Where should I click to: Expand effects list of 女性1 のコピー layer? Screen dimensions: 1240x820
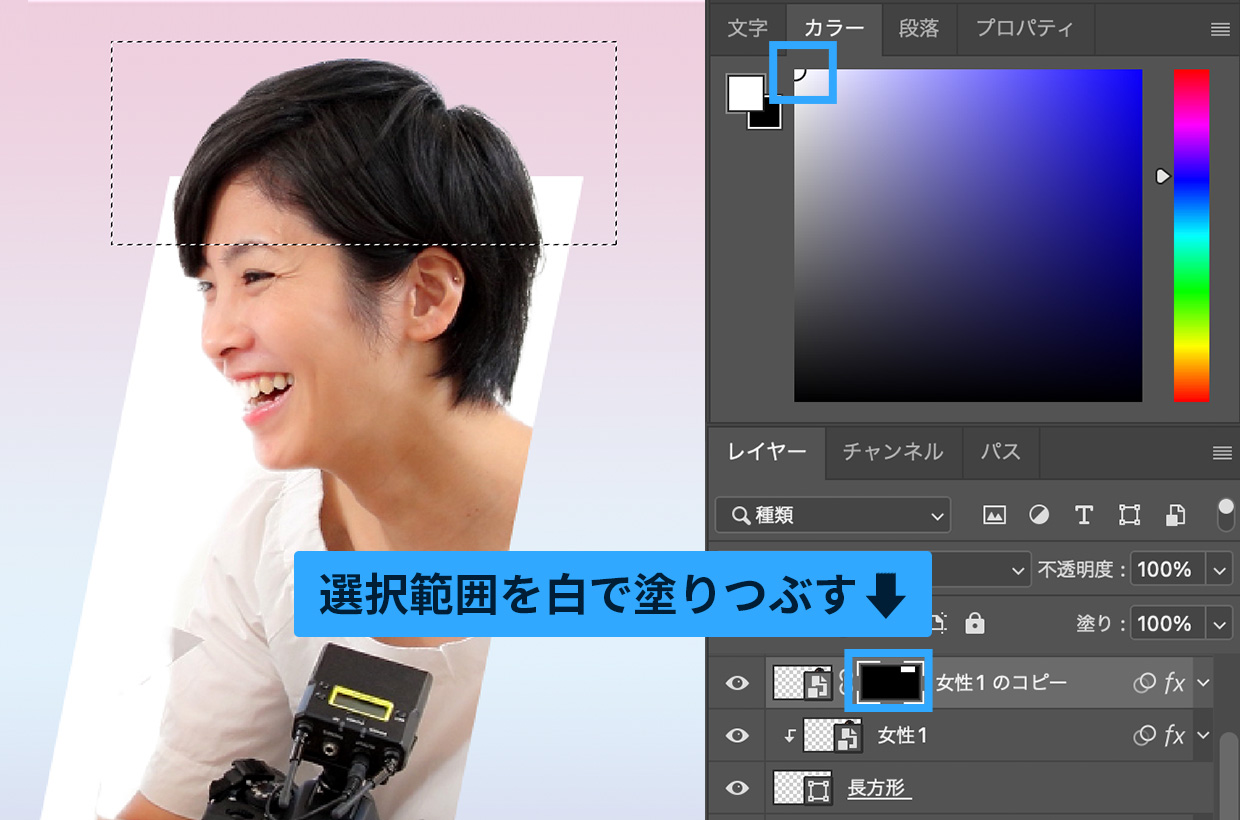(x=1203, y=683)
